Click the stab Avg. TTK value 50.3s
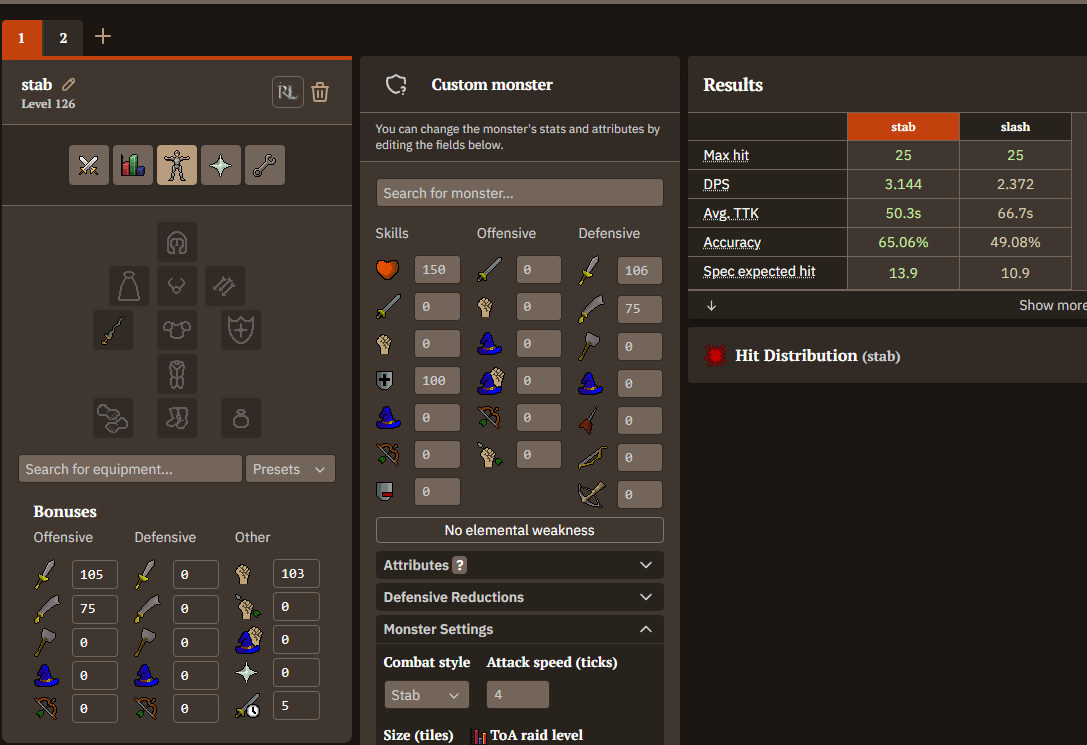This screenshot has height=745, width=1087. pyautogui.click(x=903, y=213)
